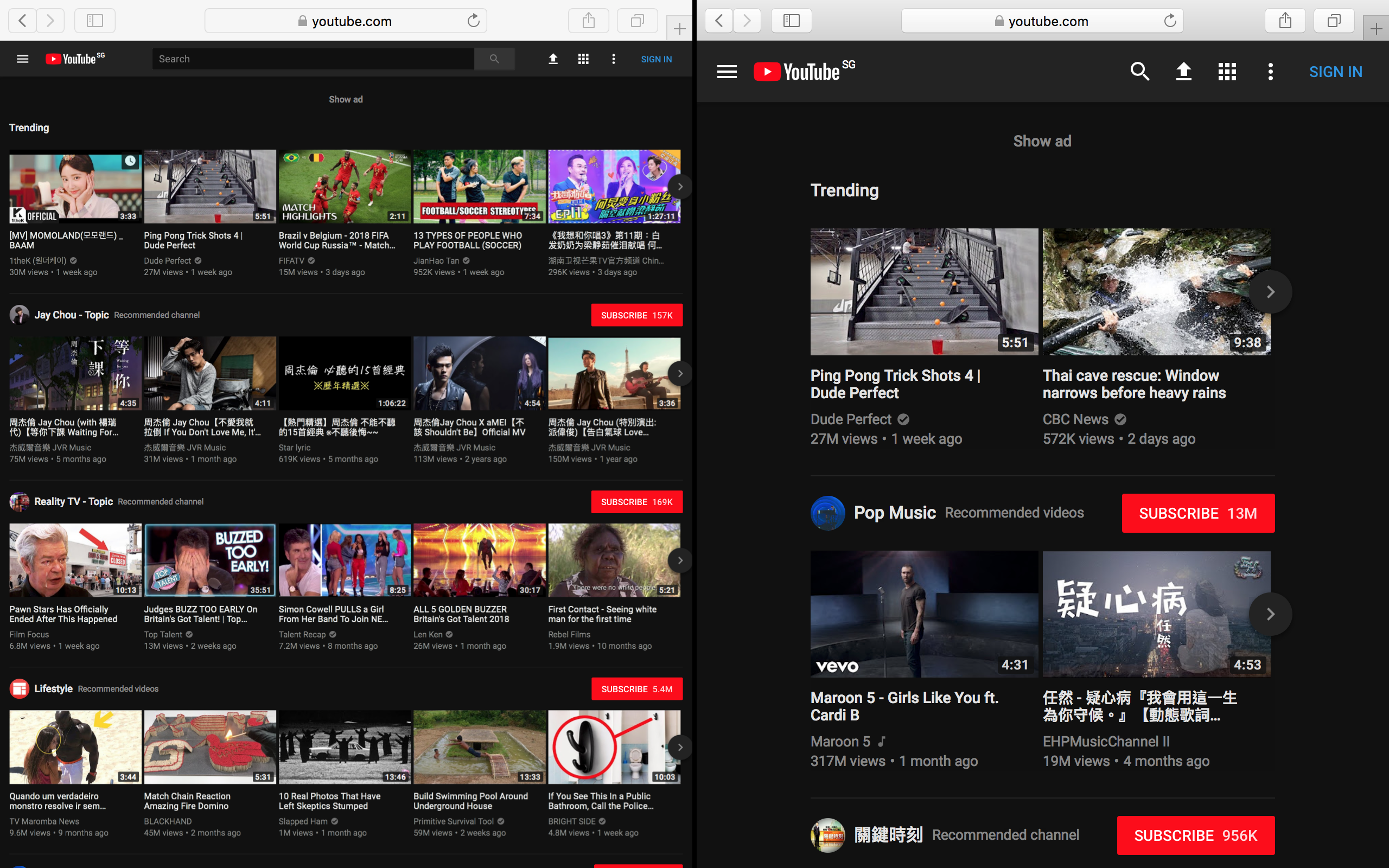This screenshot has width=1389, height=868.
Task: Subscribe to Pop Music in right window
Action: coord(1198,513)
